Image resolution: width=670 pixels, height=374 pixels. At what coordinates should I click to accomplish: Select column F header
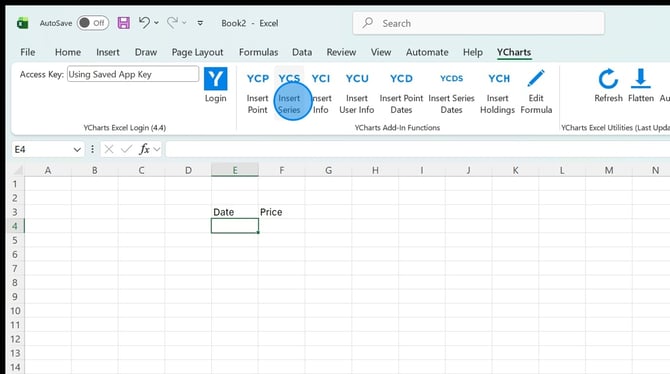click(282, 170)
